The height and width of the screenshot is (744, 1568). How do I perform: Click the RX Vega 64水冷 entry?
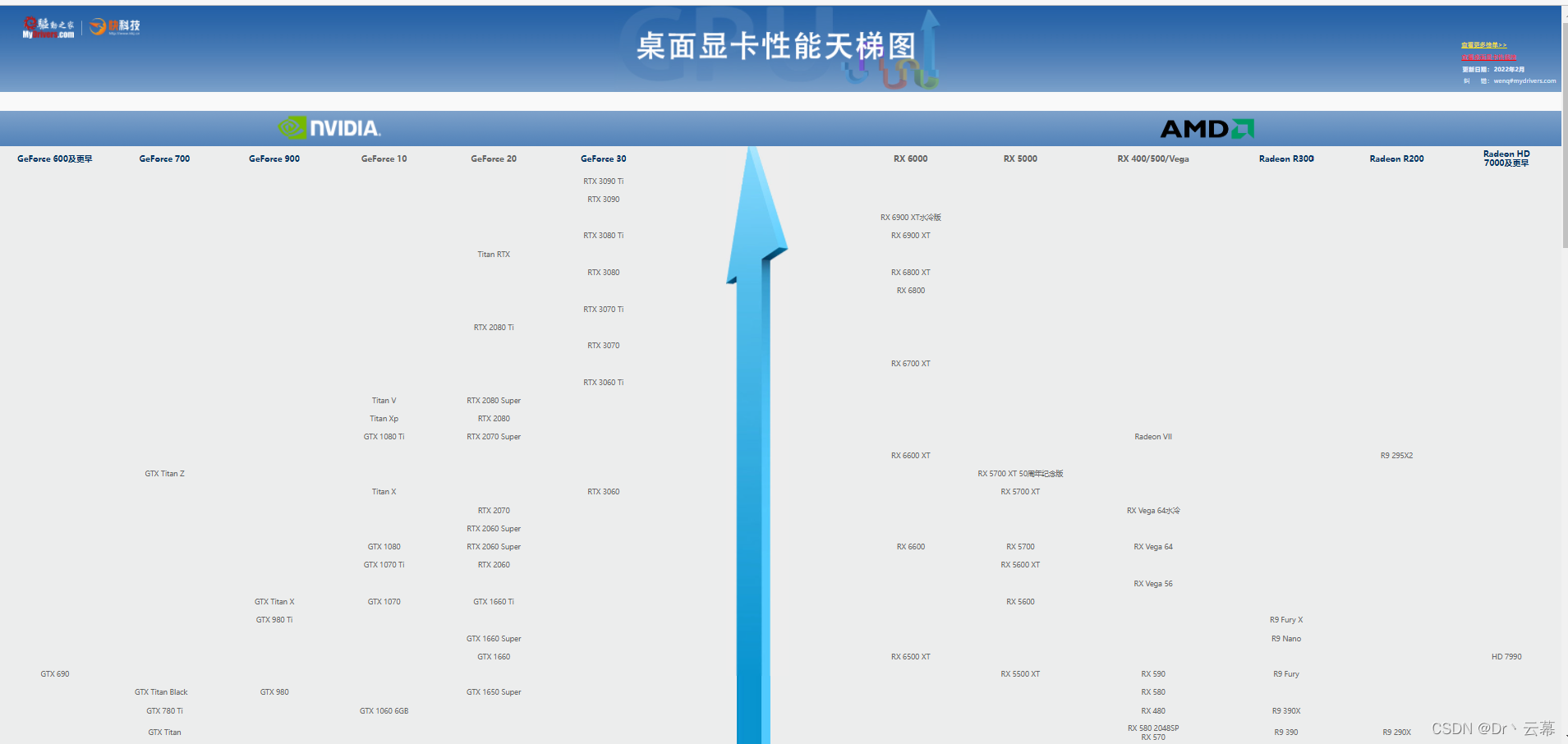1153,511
